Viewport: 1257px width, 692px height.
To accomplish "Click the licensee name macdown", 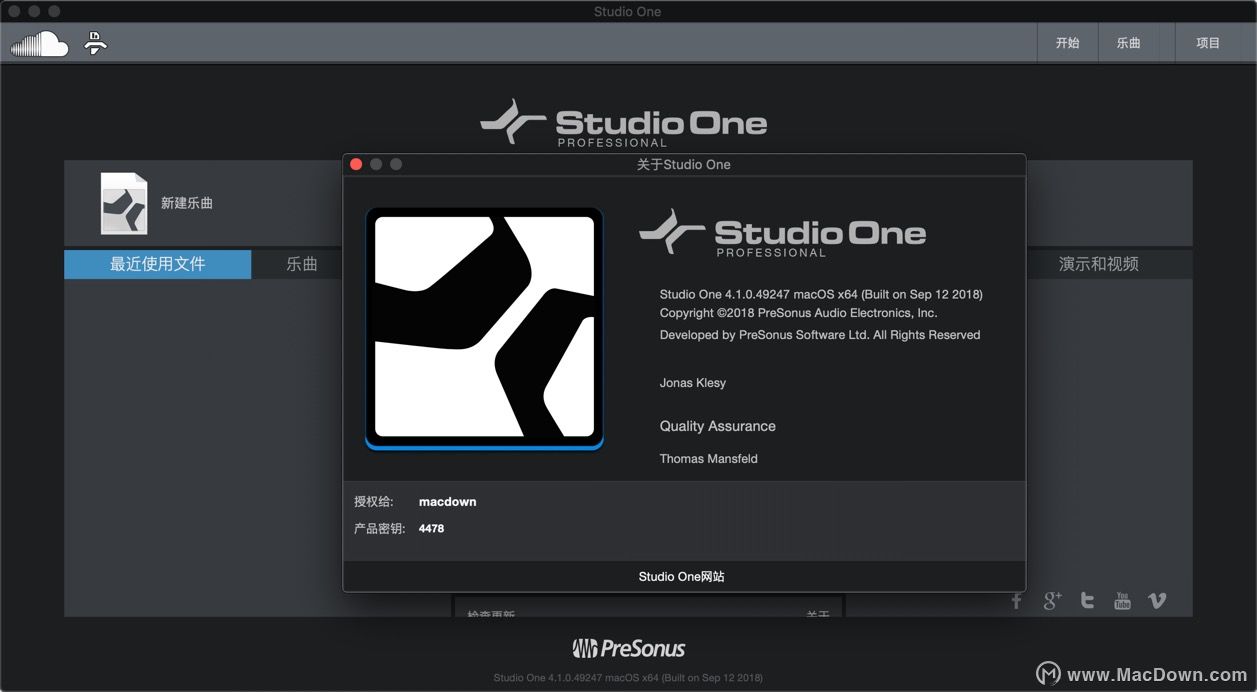I will [x=447, y=502].
